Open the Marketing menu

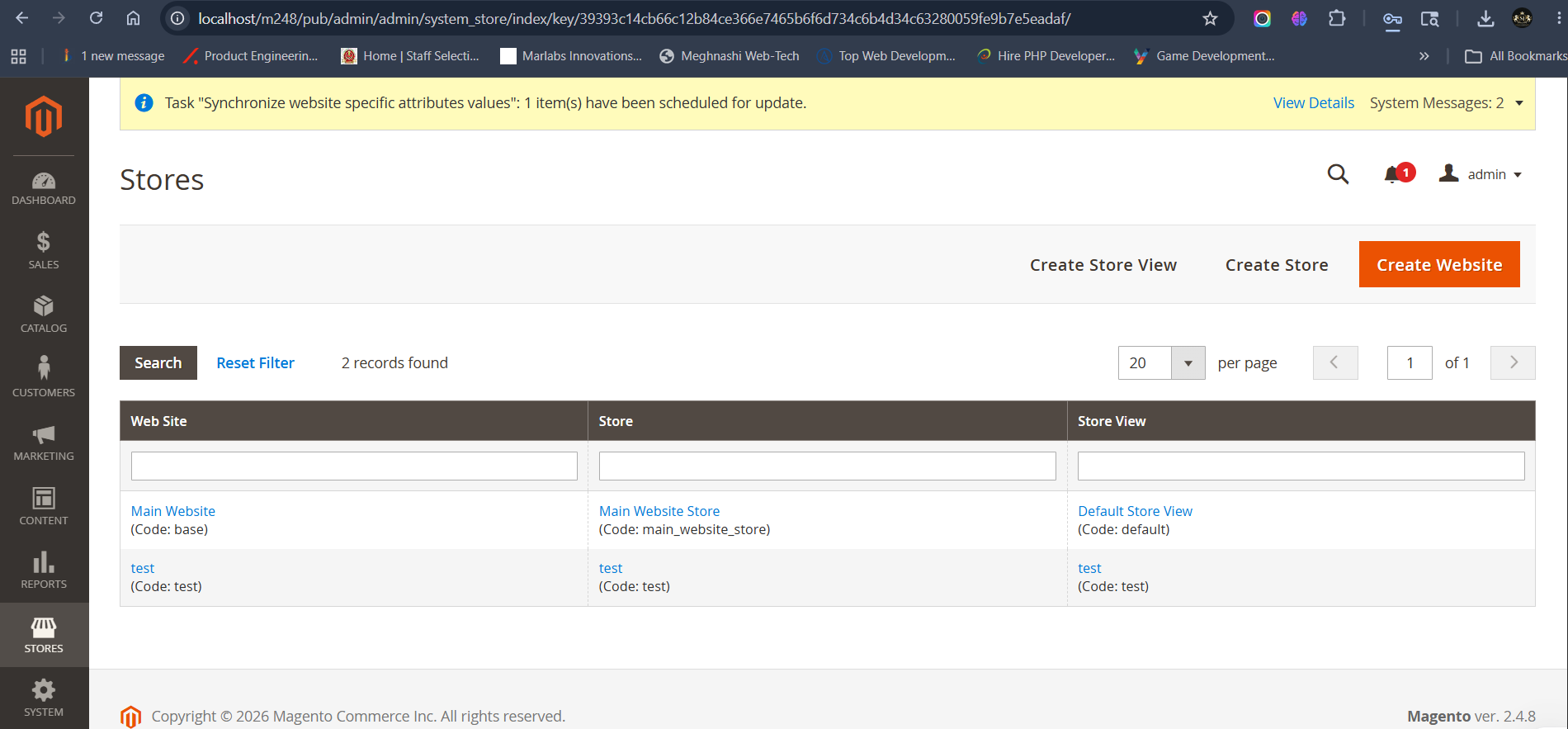coord(44,443)
